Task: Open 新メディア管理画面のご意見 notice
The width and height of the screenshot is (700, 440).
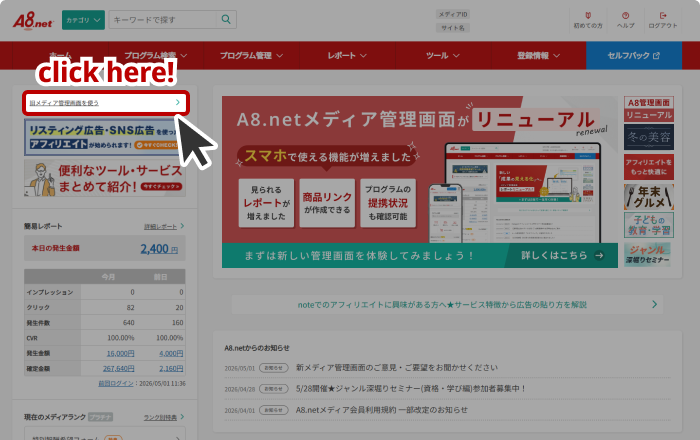Action: point(396,368)
